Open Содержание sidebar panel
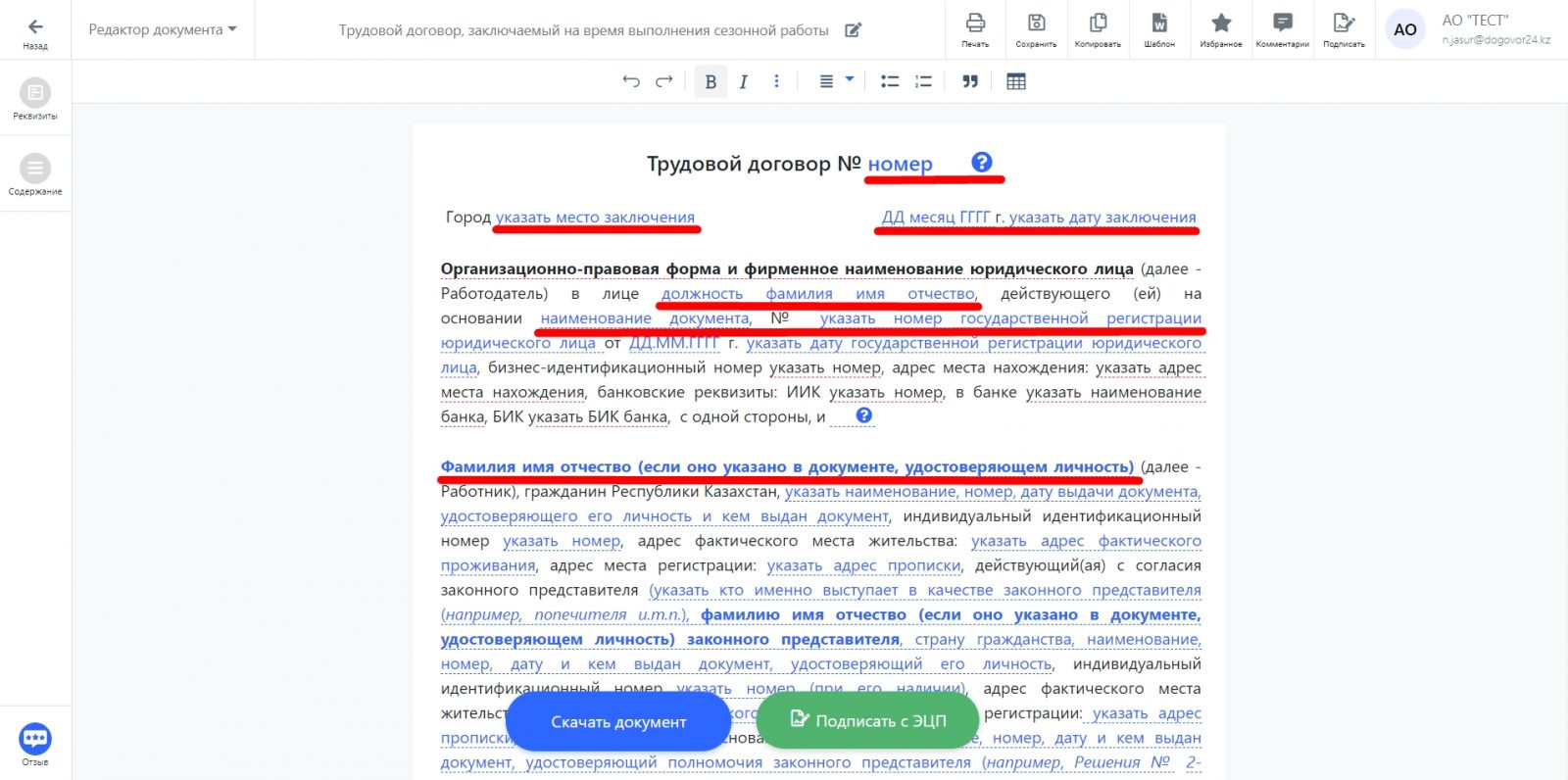 pyautogui.click(x=35, y=174)
